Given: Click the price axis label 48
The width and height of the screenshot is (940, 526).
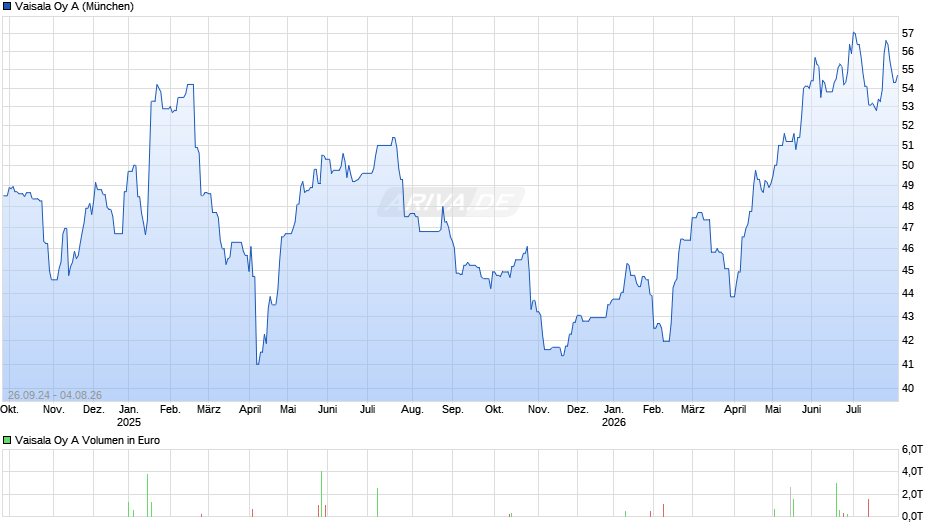Looking at the screenshot, I should pos(908,206).
